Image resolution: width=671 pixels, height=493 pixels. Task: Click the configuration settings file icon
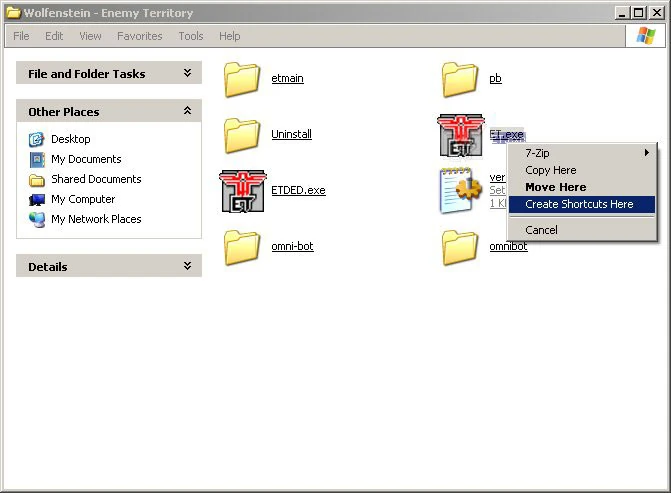pos(460,190)
